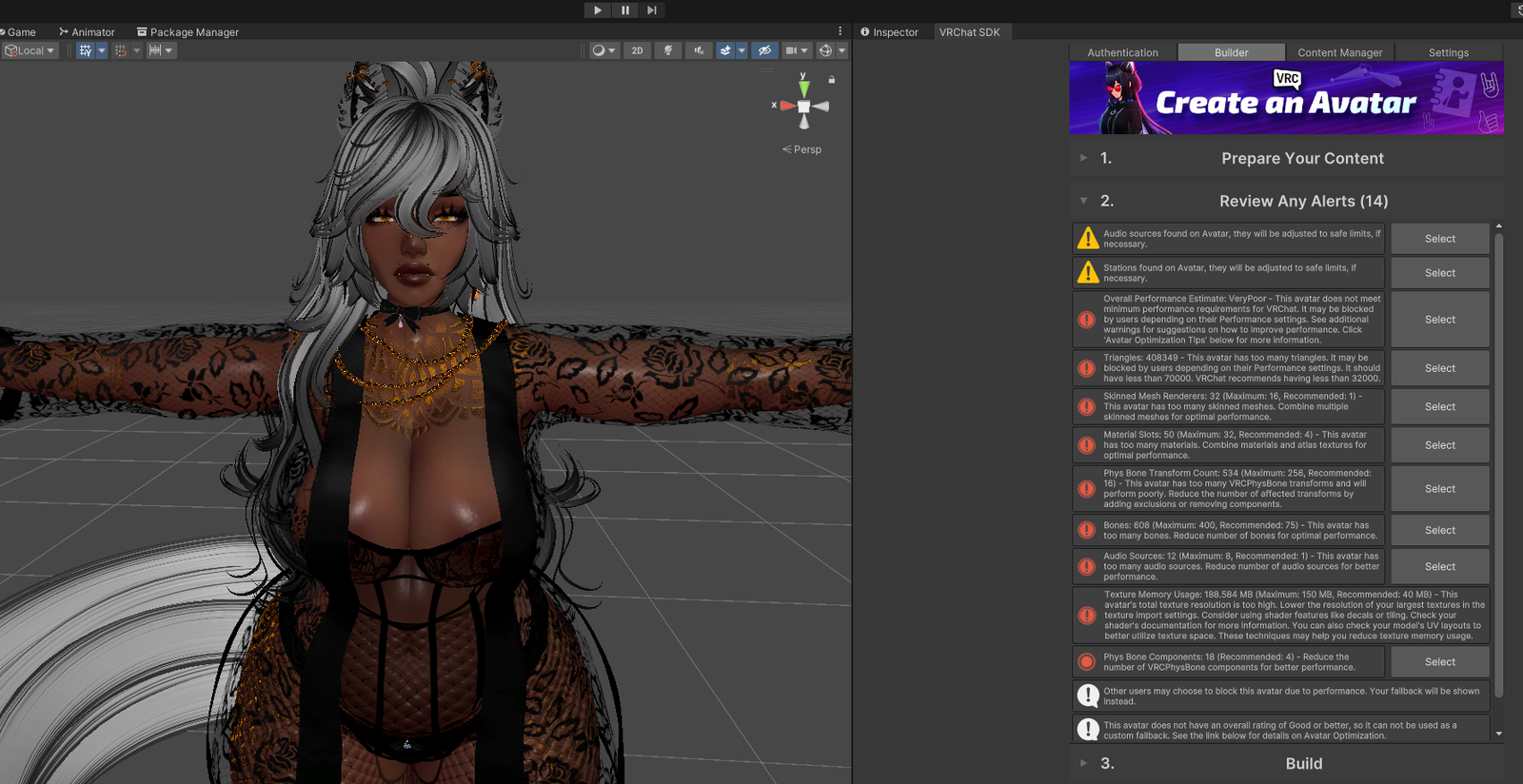Click the green Y axis cone of the scene gizmo
1523x784 pixels.
[x=804, y=88]
